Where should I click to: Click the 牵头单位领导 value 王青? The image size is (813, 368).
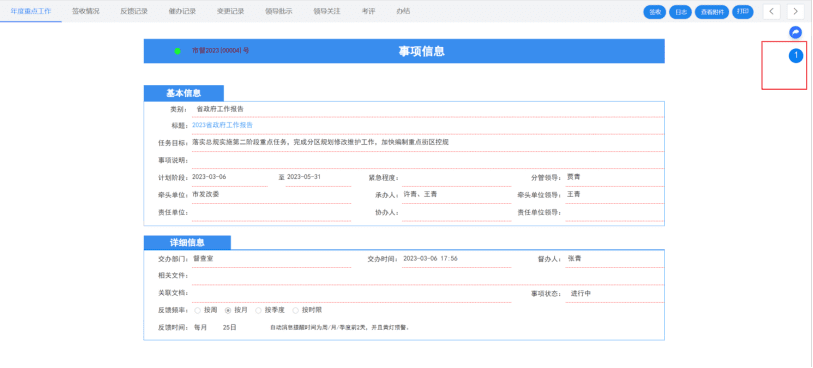point(573,194)
